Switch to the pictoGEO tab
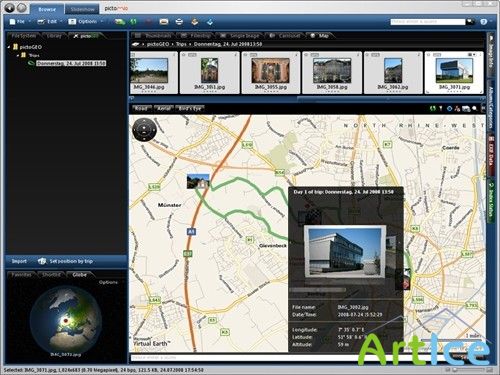The width and height of the screenshot is (500, 375). [x=86, y=36]
